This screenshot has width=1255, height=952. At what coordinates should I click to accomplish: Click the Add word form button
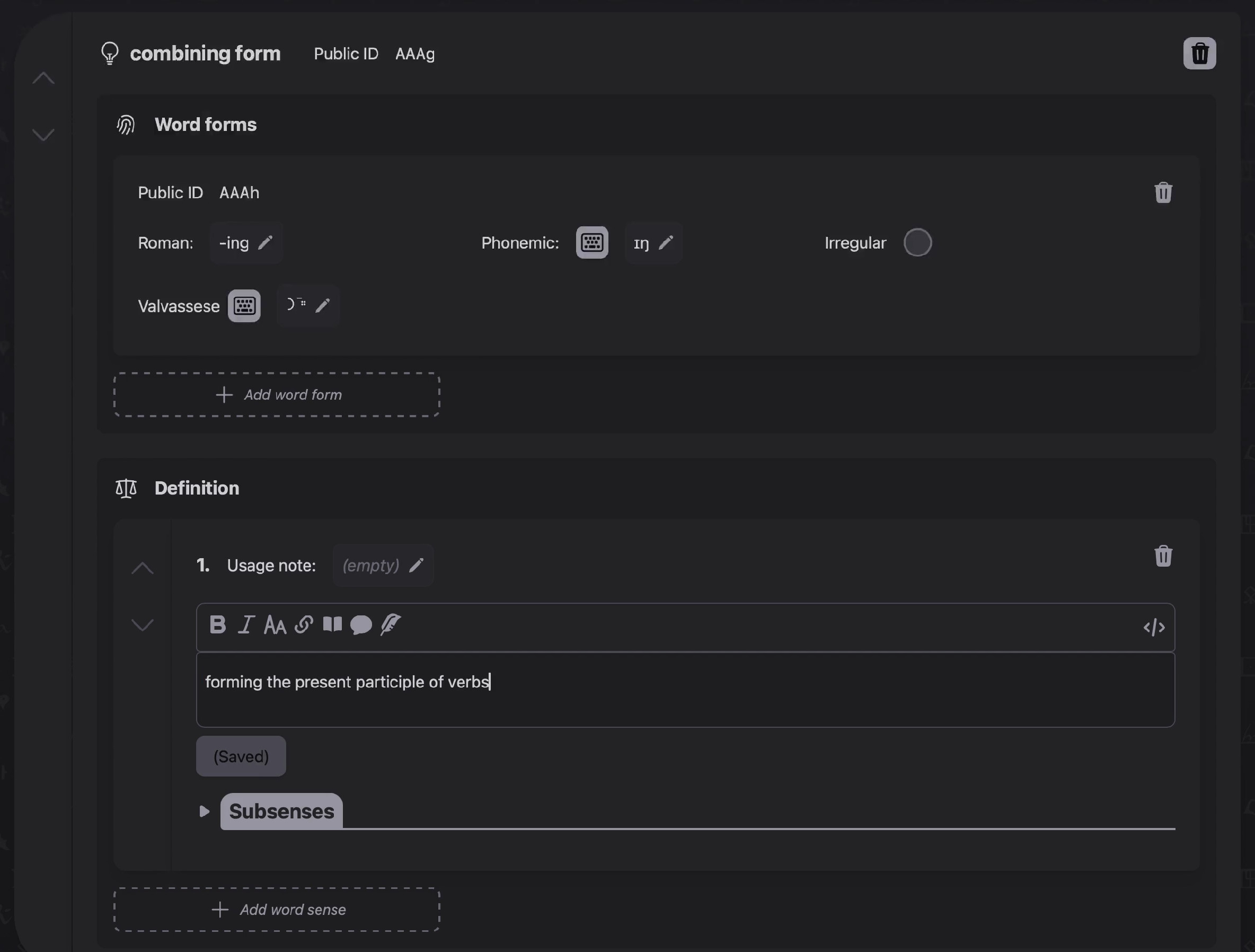277,395
